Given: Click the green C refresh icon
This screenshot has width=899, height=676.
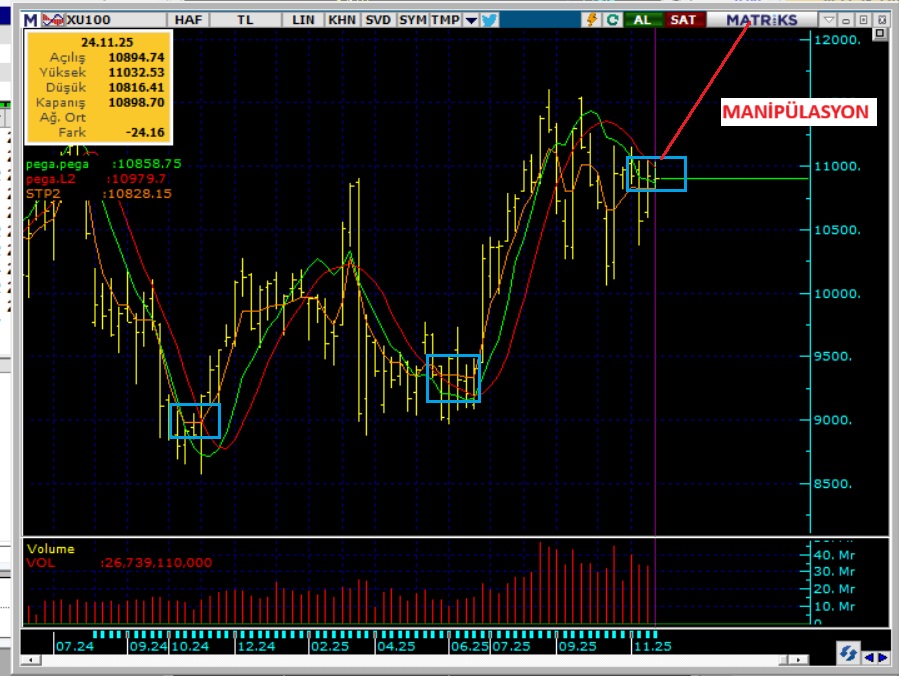Looking at the screenshot, I should [x=612, y=20].
